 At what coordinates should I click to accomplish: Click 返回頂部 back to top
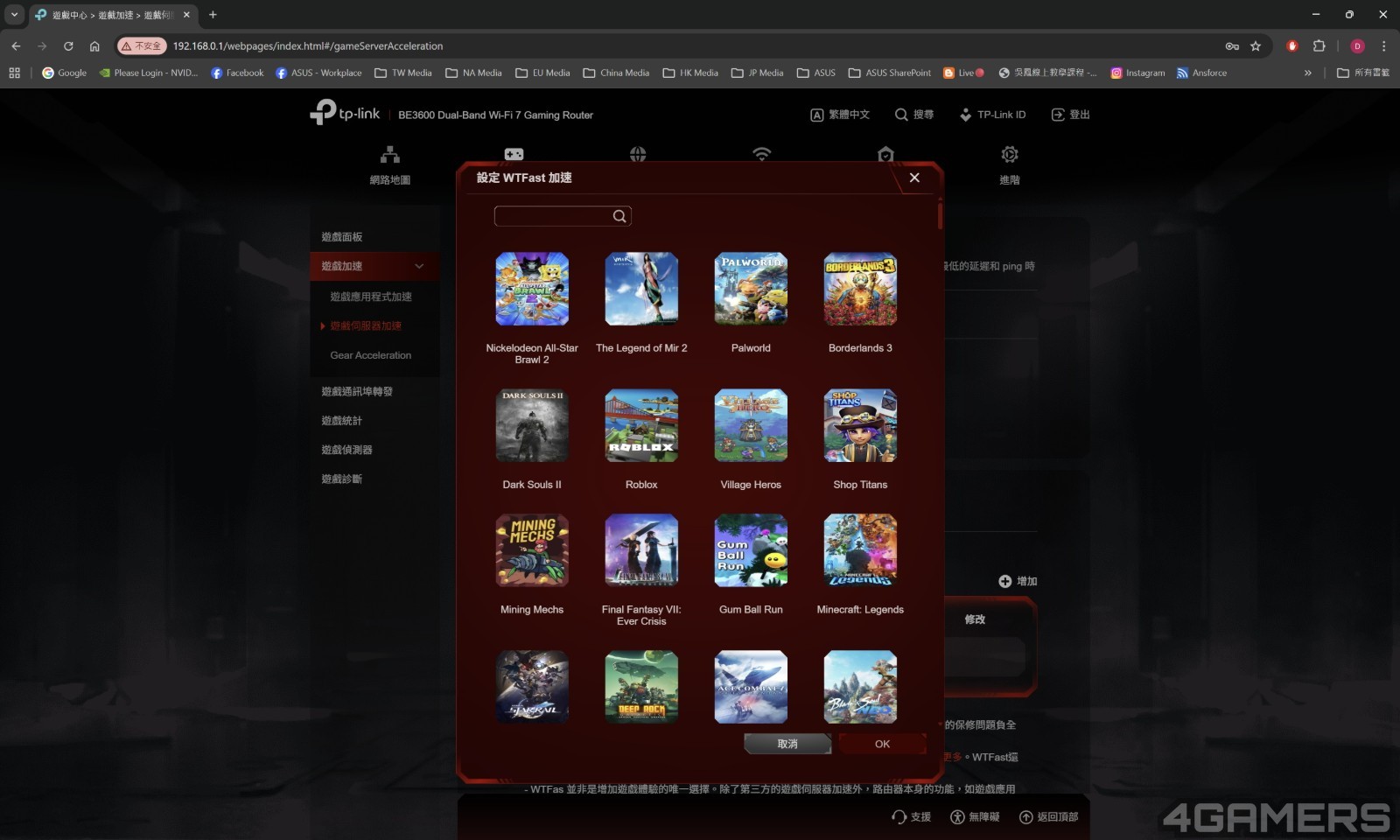[x=1048, y=817]
